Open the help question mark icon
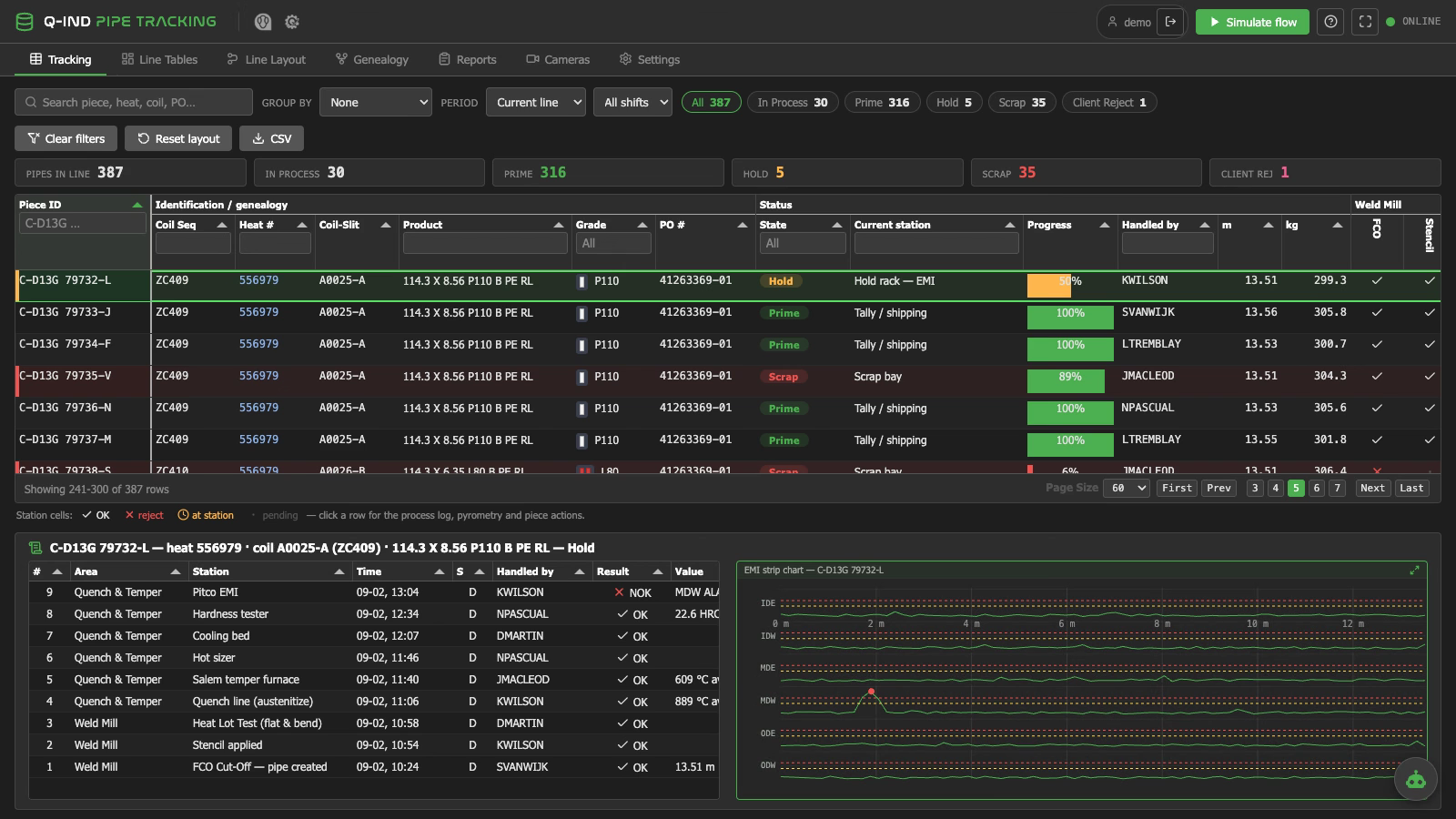Image resolution: width=1456 pixels, height=819 pixels. pos(1331,22)
